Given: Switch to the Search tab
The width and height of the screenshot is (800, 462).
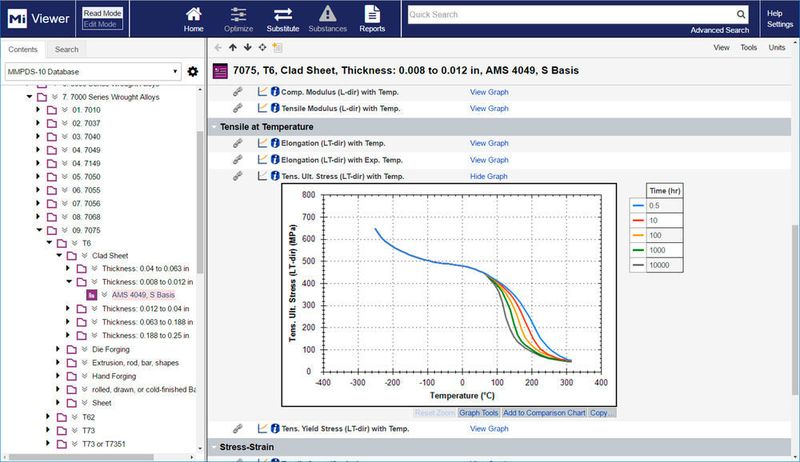Looking at the screenshot, I should tap(67, 49).
